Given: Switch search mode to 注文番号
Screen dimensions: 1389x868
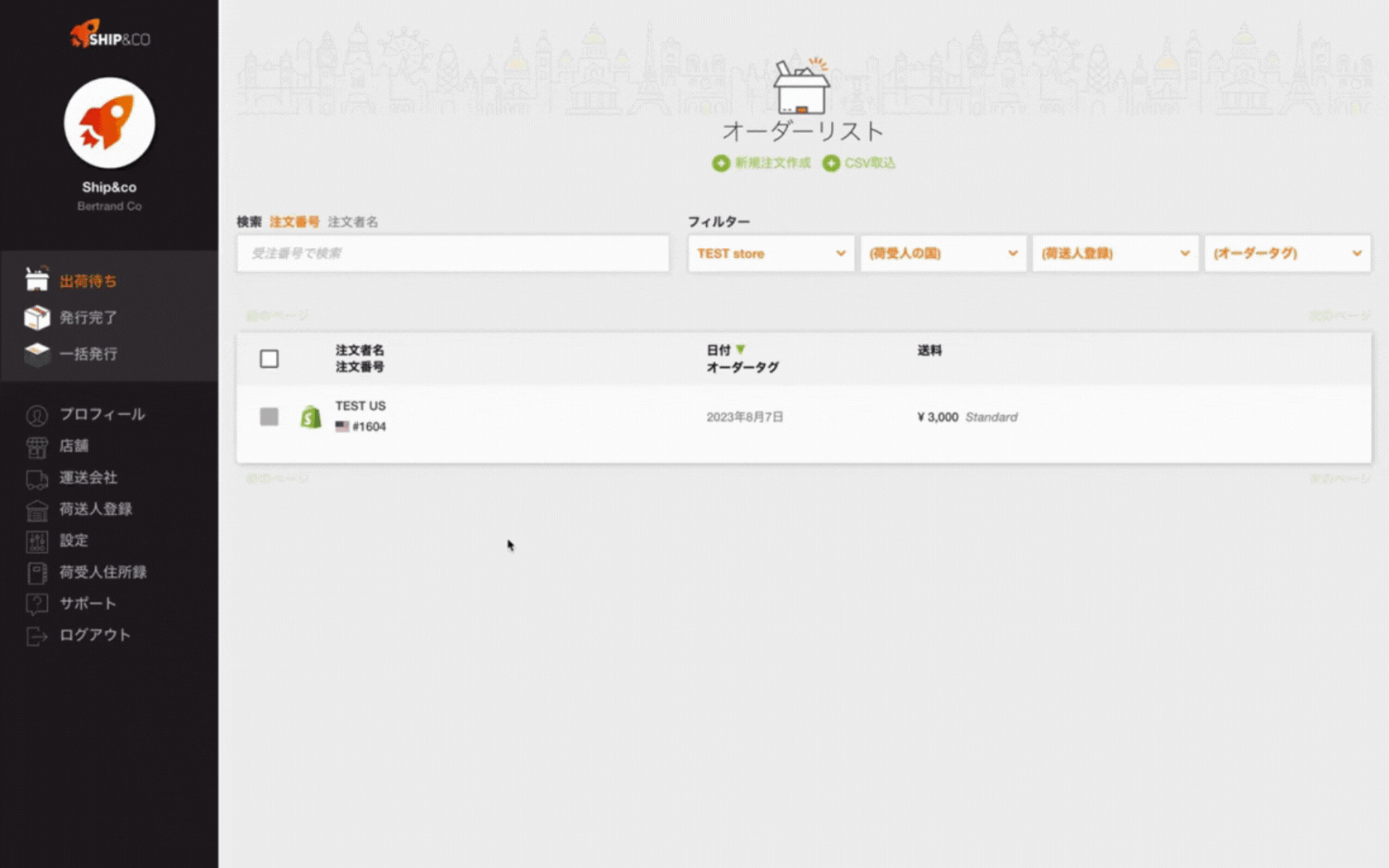Looking at the screenshot, I should [x=294, y=222].
